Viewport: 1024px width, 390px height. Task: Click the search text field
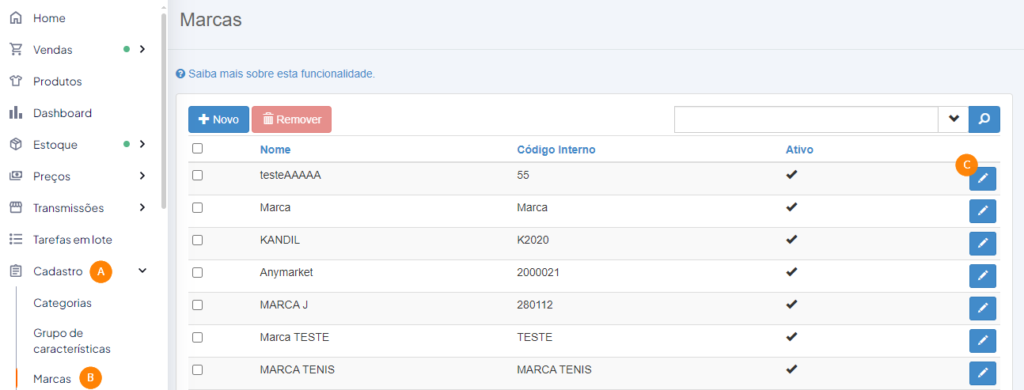(x=806, y=120)
